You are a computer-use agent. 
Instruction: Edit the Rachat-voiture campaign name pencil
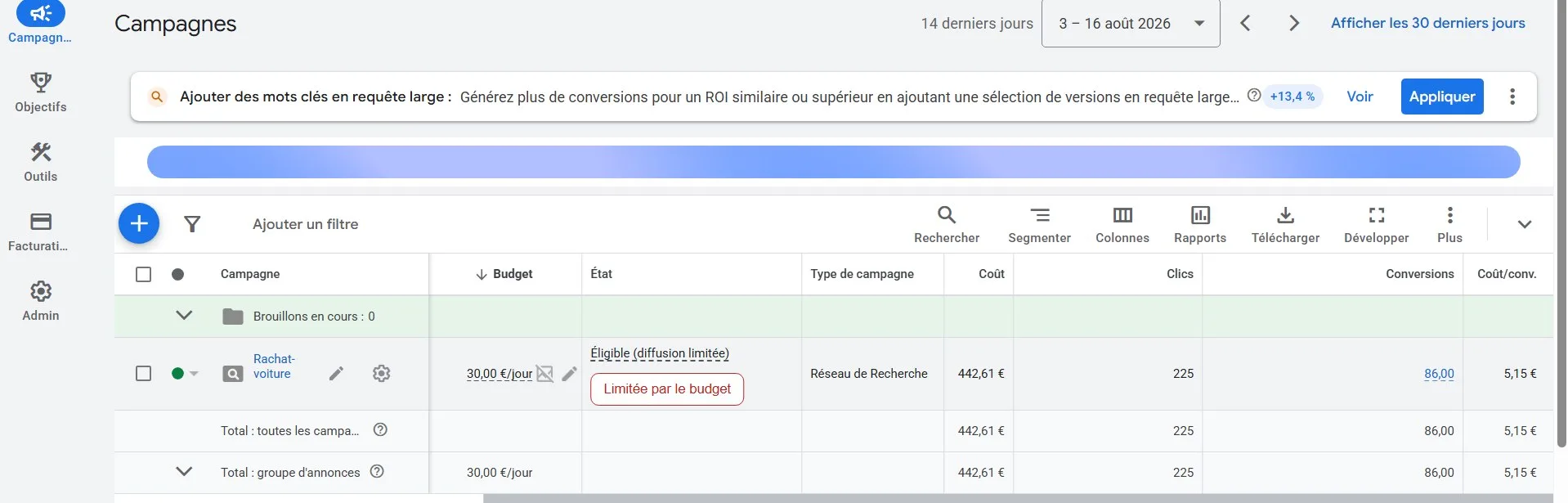point(336,374)
